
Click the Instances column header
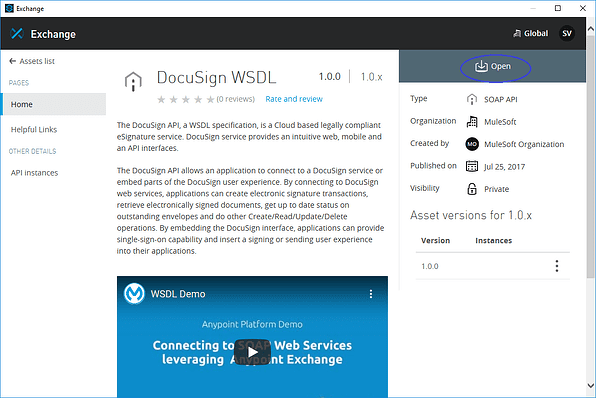[494, 241]
